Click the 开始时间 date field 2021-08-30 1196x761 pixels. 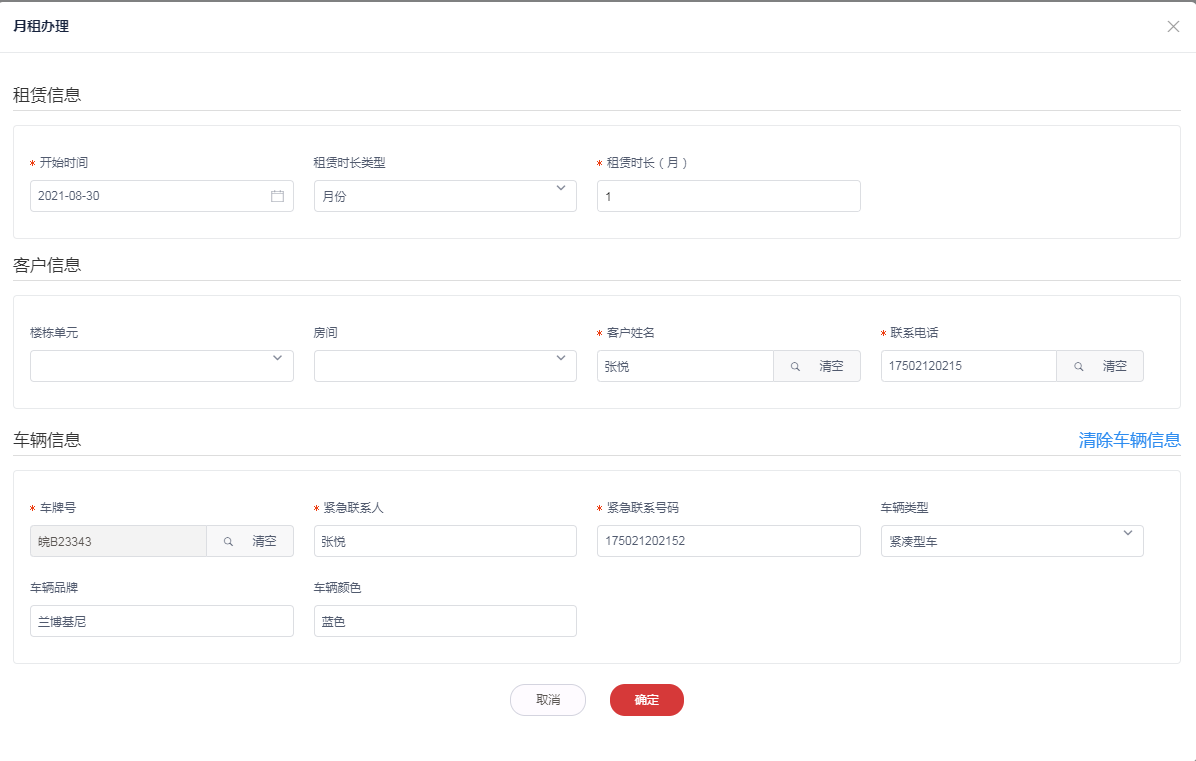click(162, 196)
